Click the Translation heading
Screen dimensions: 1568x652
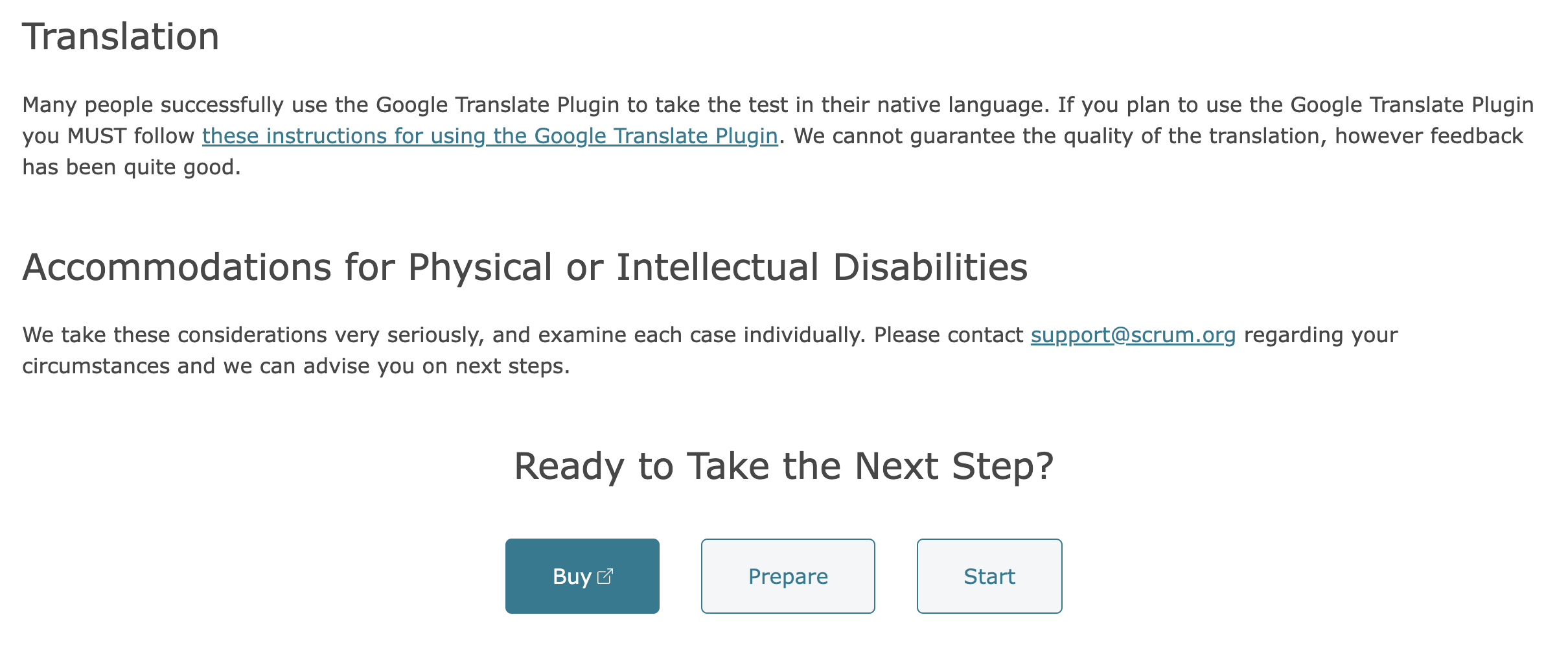pyautogui.click(x=121, y=36)
